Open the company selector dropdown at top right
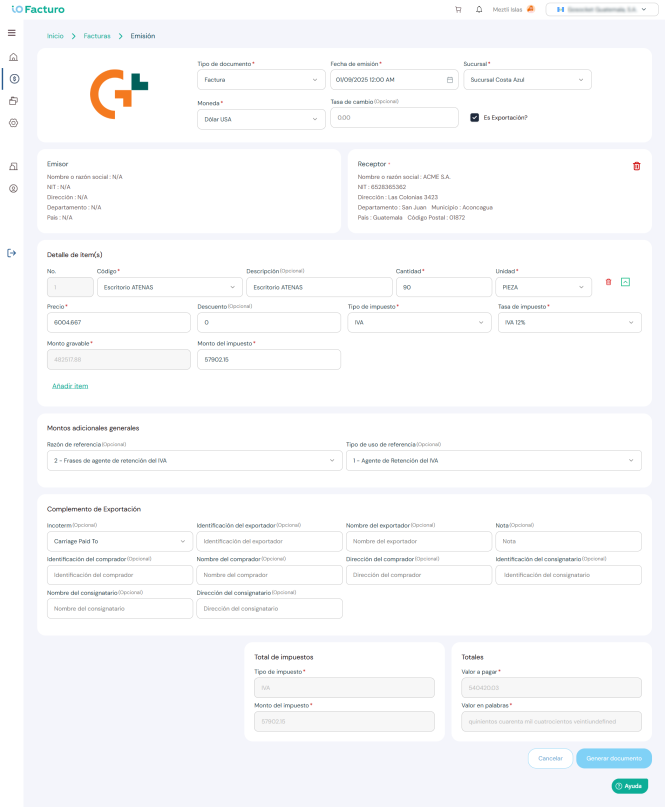This screenshot has width=665, height=807. coord(602,9)
